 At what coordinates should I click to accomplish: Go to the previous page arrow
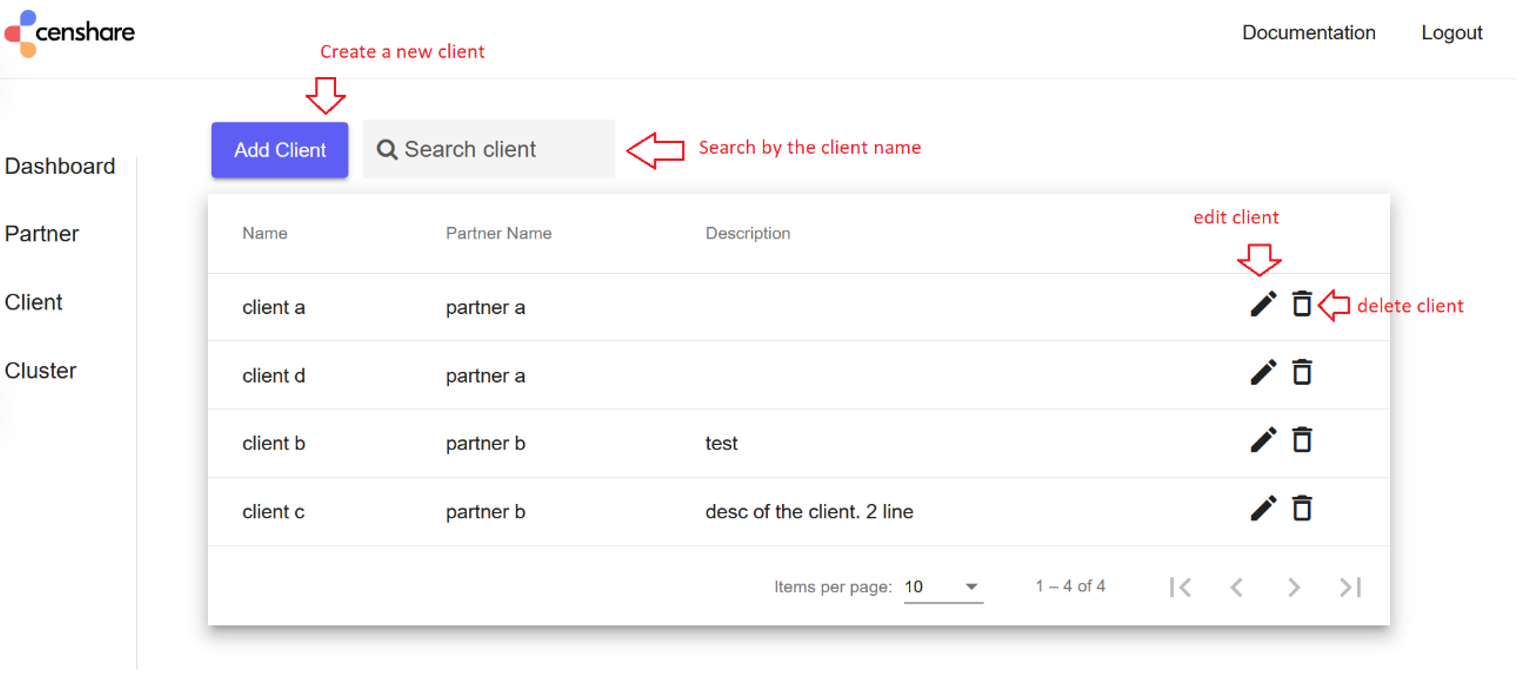pyautogui.click(x=1236, y=587)
